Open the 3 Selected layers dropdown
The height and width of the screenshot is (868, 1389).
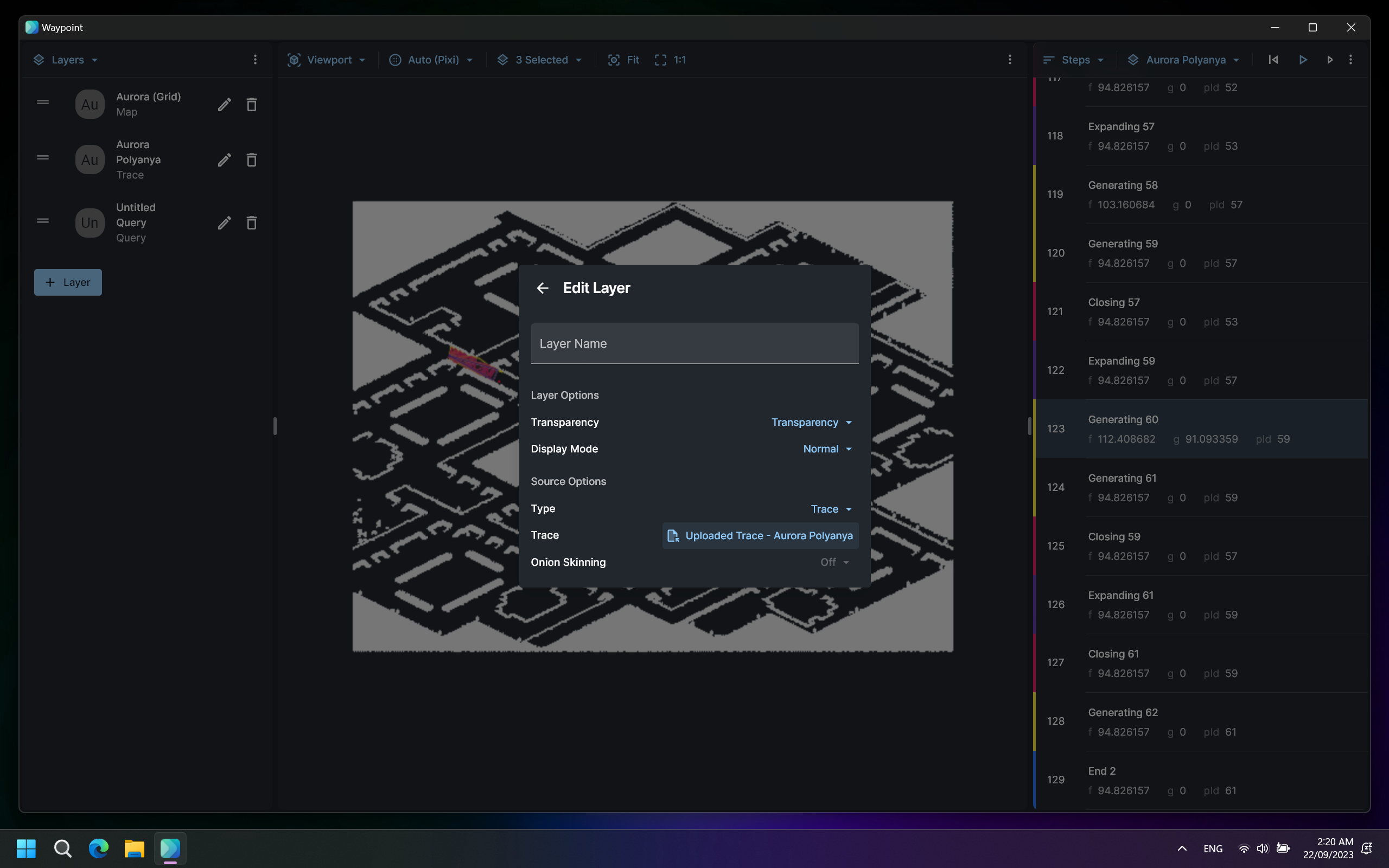539,60
